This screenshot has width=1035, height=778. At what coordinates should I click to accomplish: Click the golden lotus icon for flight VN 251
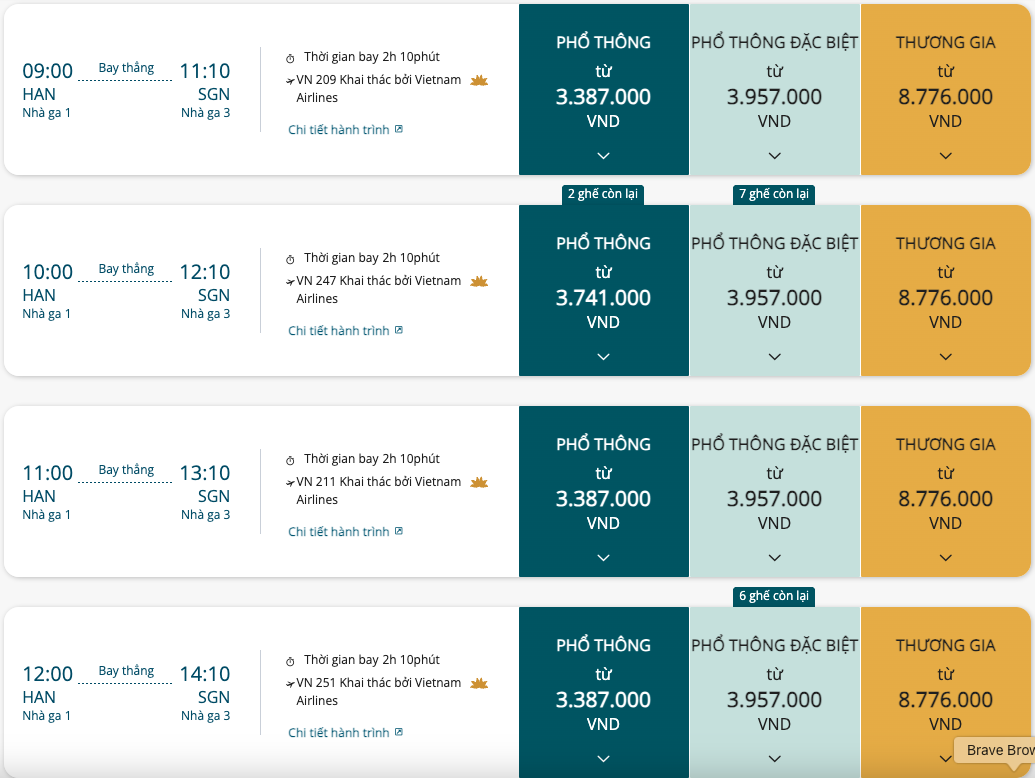(x=479, y=684)
